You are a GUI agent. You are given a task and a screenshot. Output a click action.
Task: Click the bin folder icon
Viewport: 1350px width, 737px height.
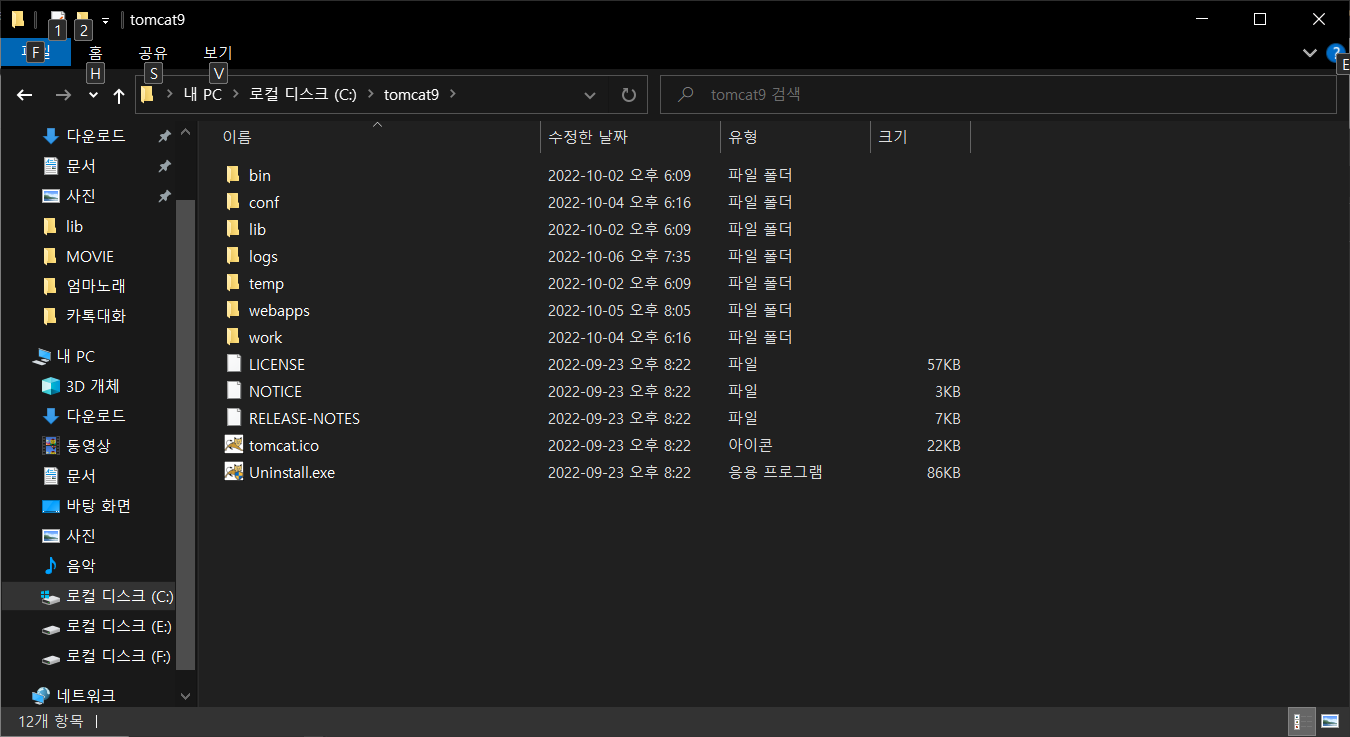tap(233, 175)
